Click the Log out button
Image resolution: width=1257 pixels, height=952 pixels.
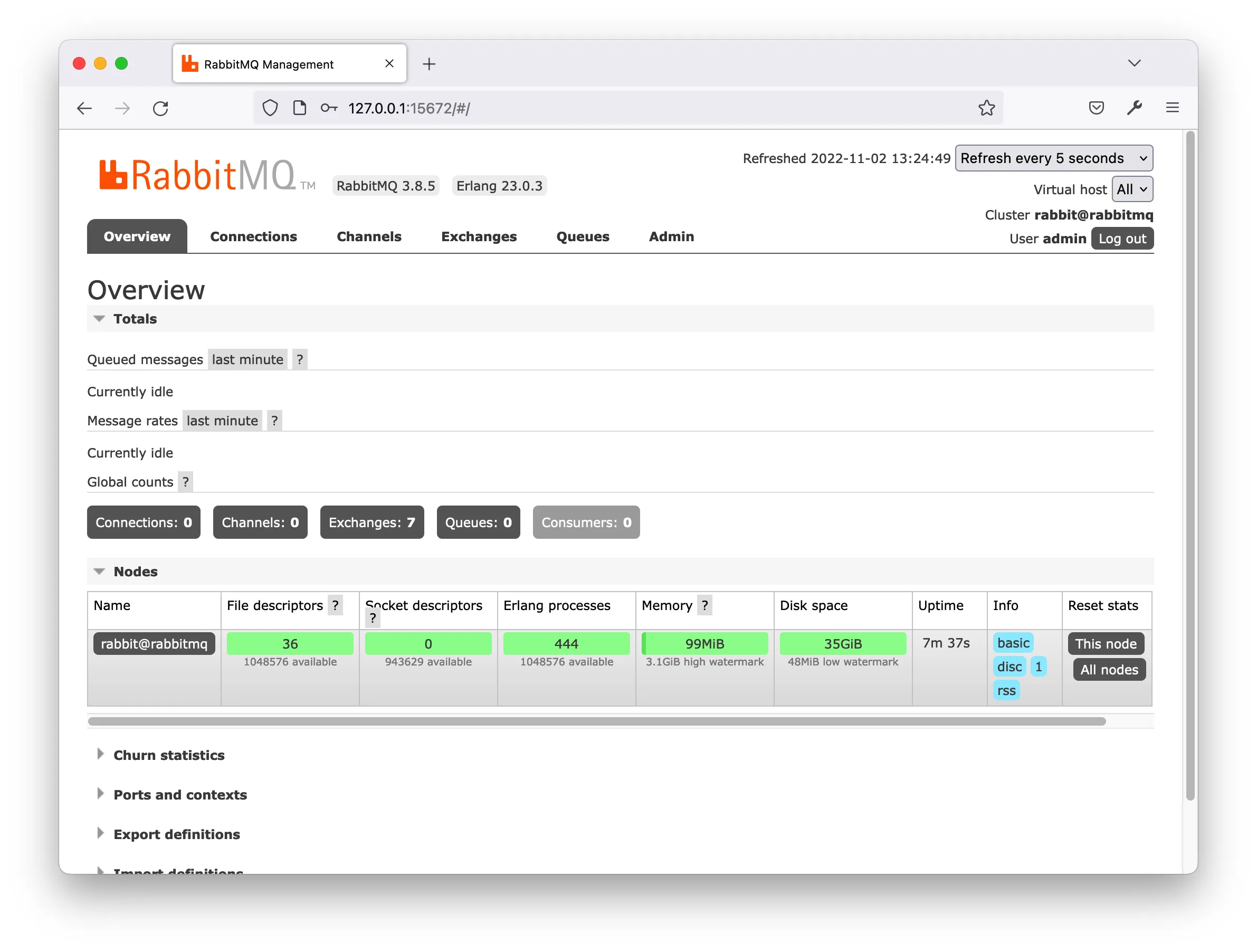[x=1122, y=239]
